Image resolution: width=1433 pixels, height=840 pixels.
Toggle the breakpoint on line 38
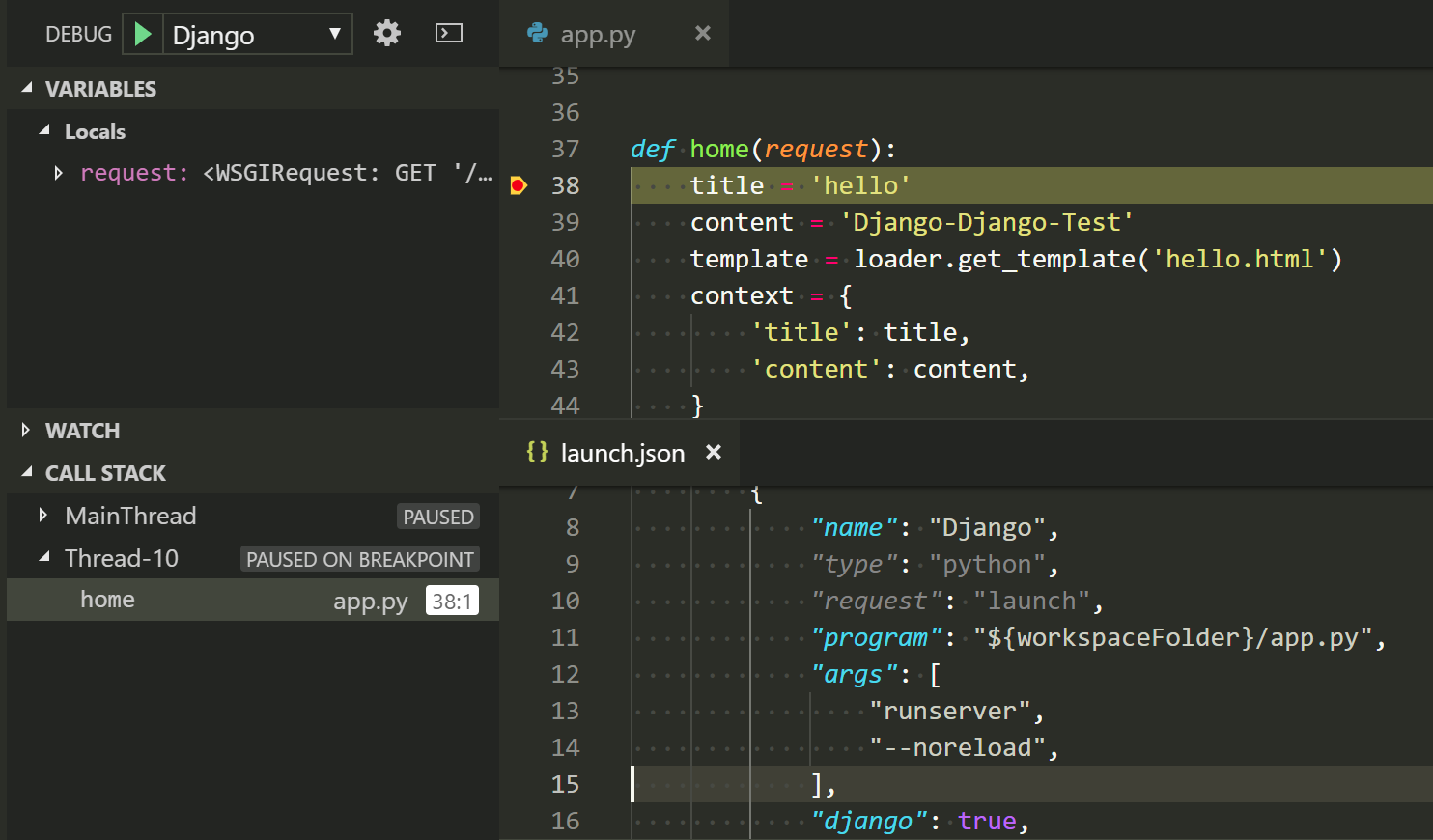[520, 184]
